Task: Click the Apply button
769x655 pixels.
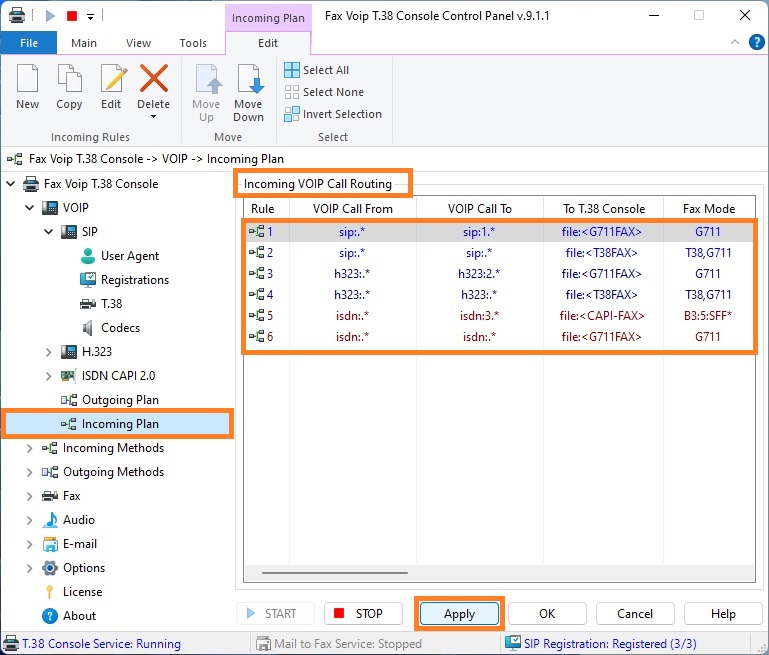Action: tap(459, 614)
